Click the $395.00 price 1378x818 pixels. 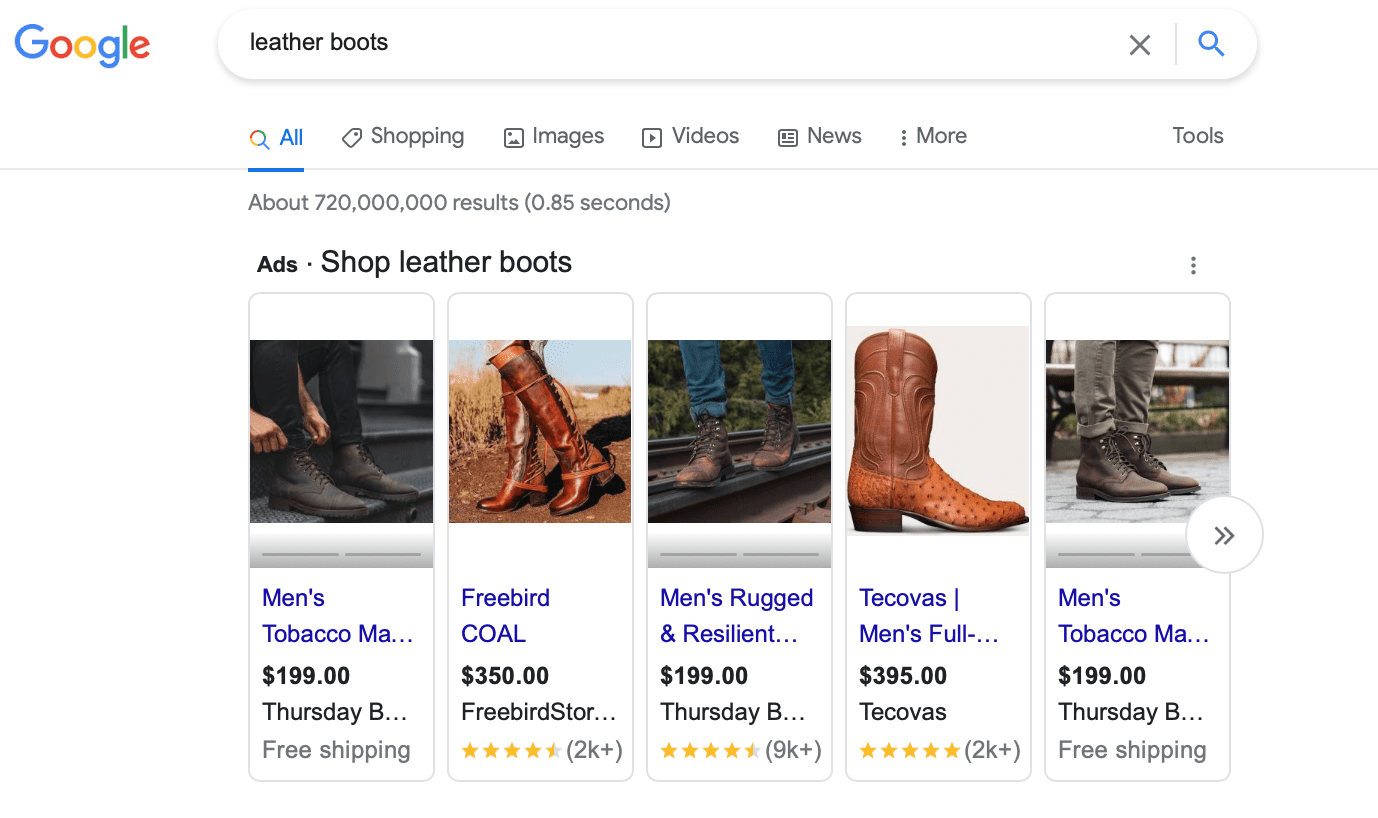pyautogui.click(x=903, y=676)
